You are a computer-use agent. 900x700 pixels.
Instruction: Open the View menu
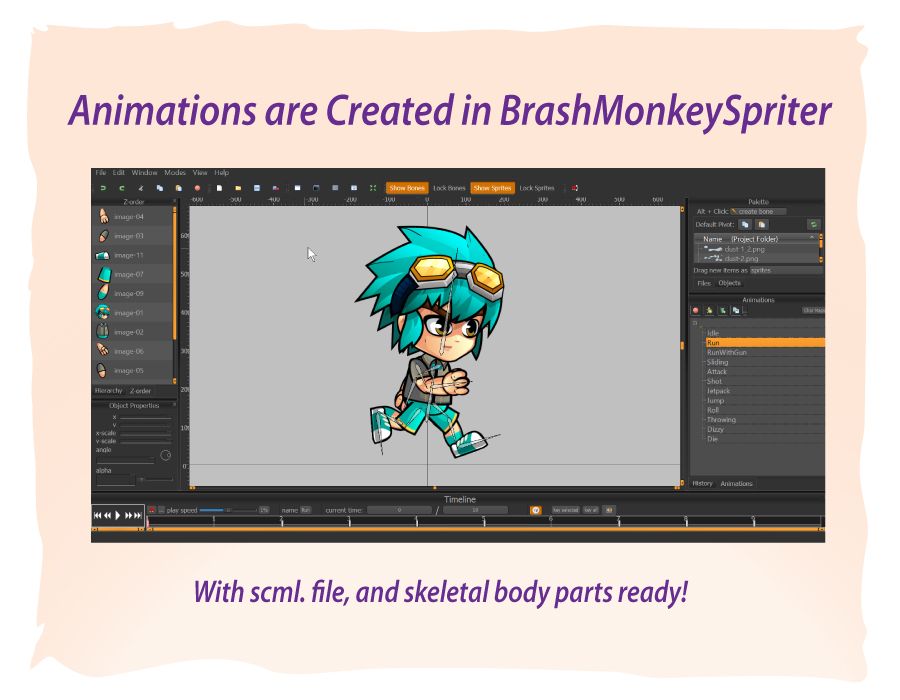point(200,173)
